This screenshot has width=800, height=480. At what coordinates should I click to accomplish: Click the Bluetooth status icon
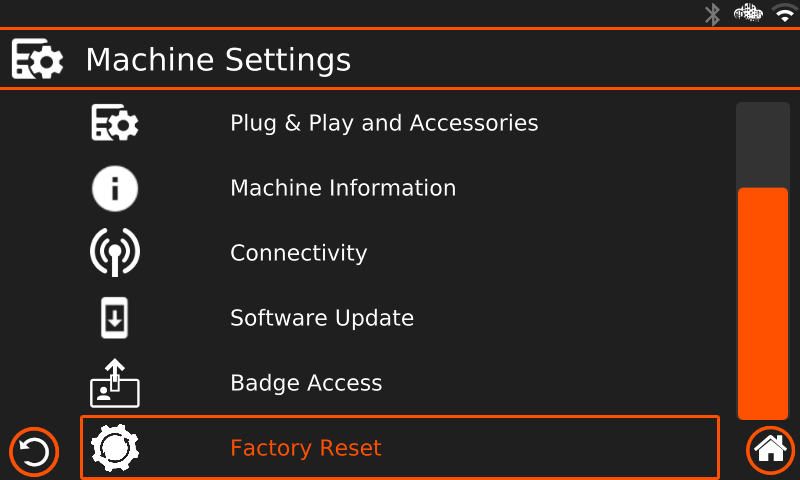[x=712, y=14]
